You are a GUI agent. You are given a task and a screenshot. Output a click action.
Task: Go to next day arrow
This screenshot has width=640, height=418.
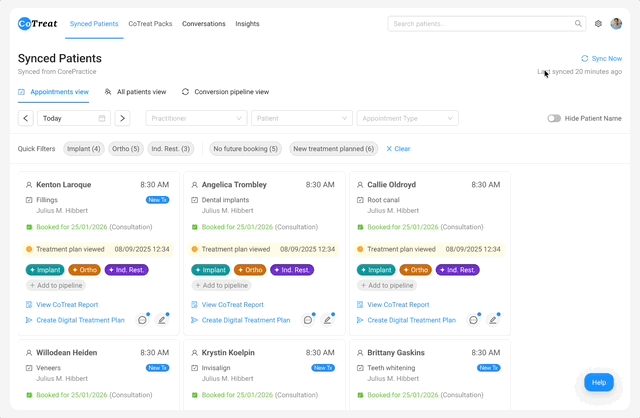(122, 118)
